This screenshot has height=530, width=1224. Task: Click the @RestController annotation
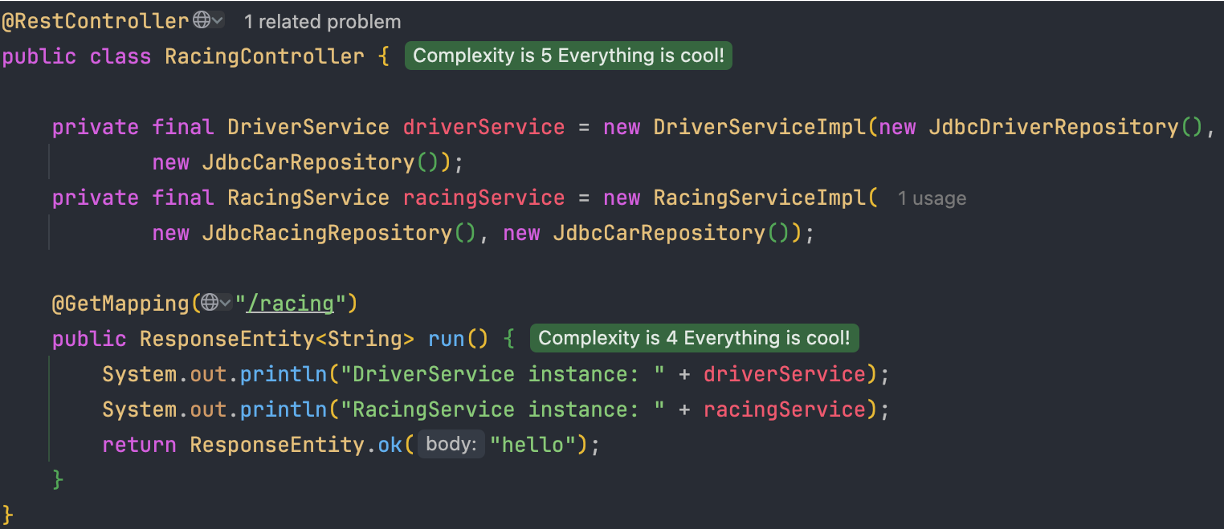(x=95, y=21)
